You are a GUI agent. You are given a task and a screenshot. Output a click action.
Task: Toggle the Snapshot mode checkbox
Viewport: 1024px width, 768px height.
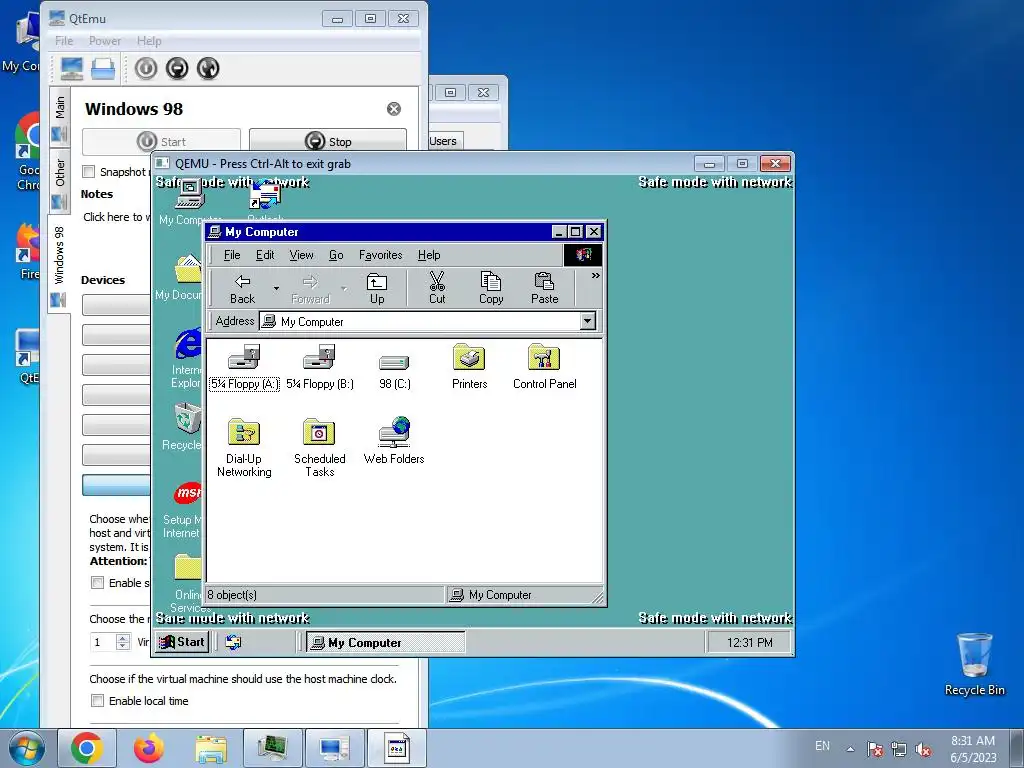89,172
